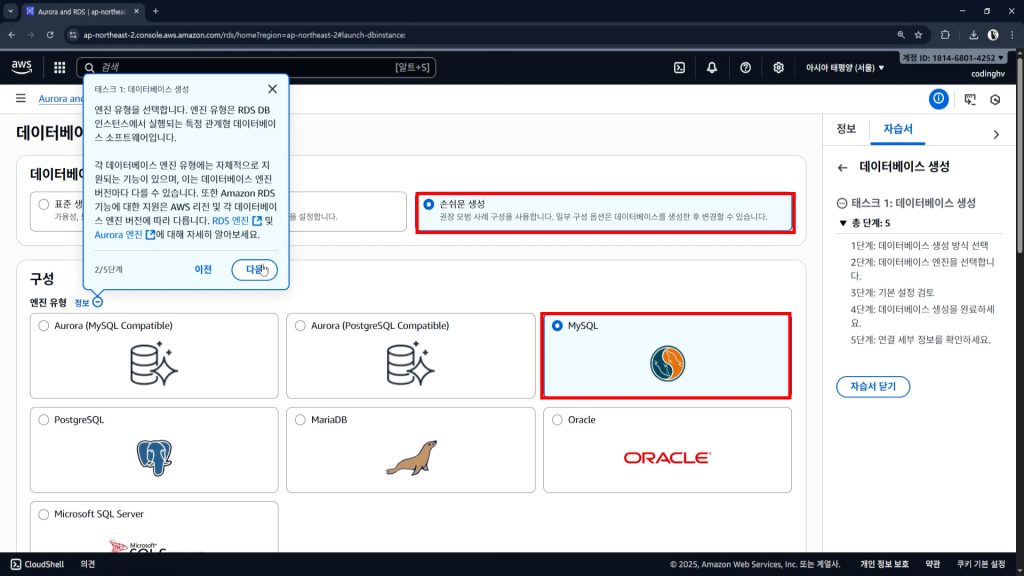Click the Aurora PostgreSQL database sparkle icon
The width and height of the screenshot is (1024, 576).
coord(410,364)
